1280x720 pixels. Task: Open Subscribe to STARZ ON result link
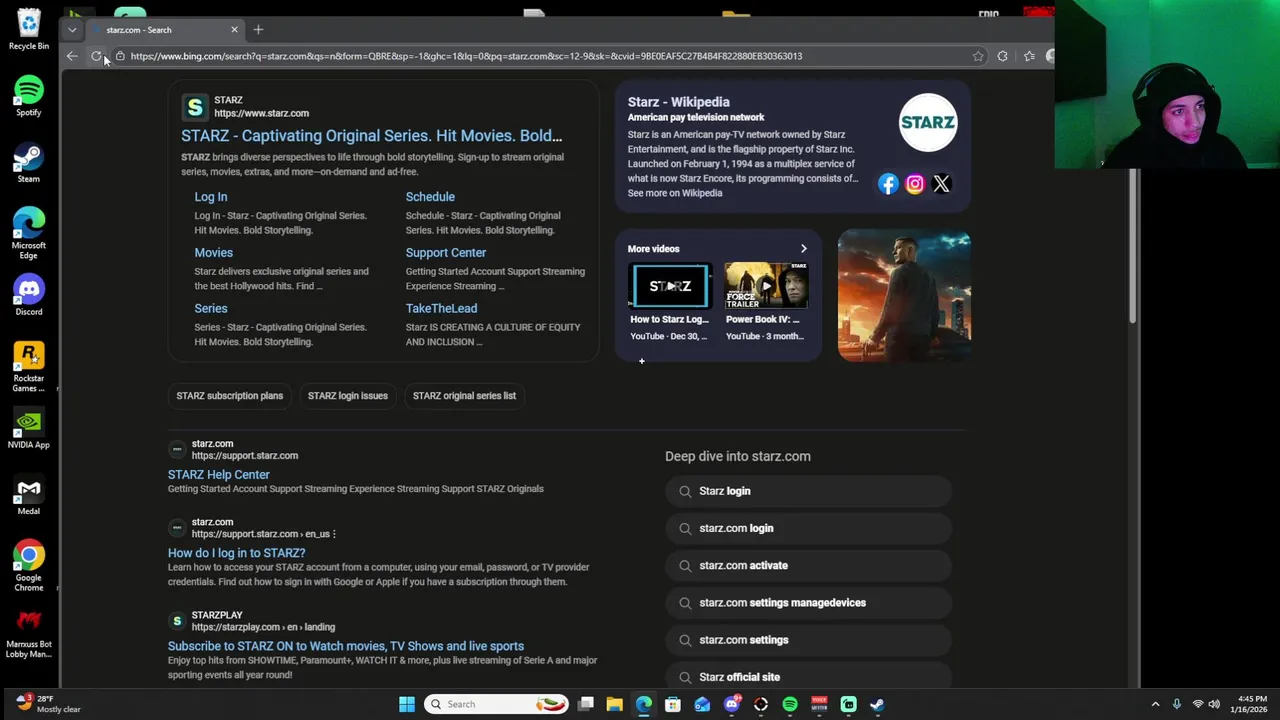tap(346, 646)
